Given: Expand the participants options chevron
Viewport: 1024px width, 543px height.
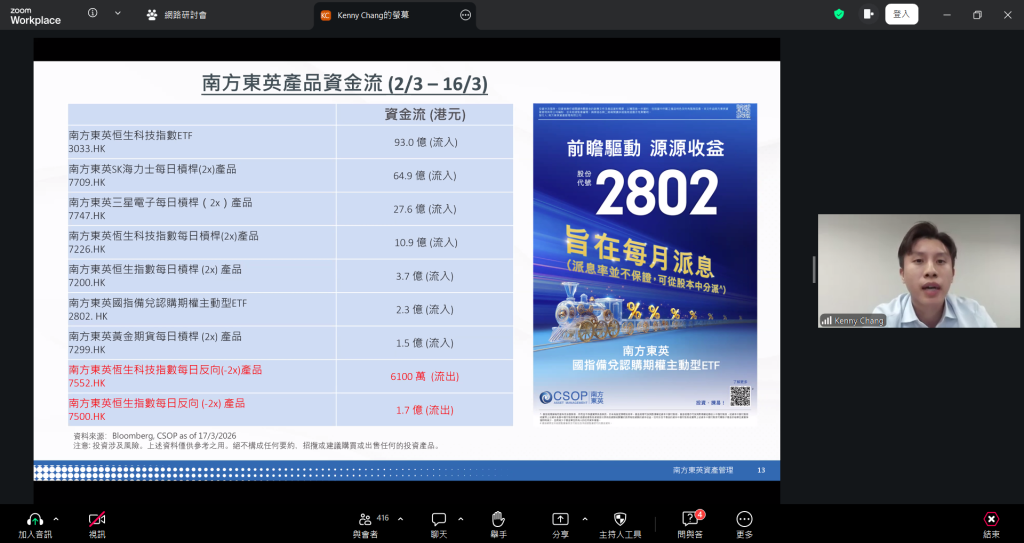Looking at the screenshot, I should 401,519.
